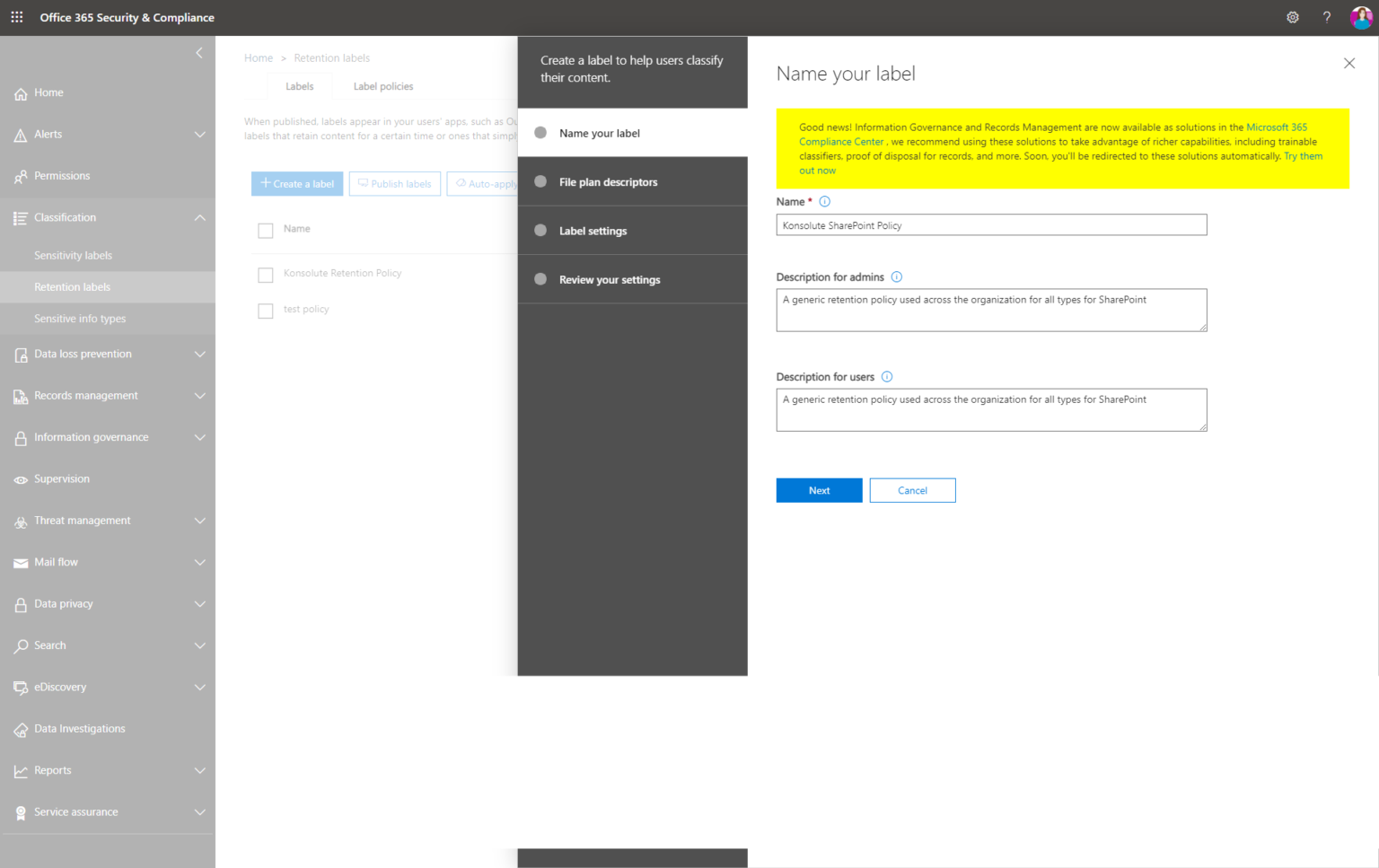Collapse the left navigation pane

199,52
